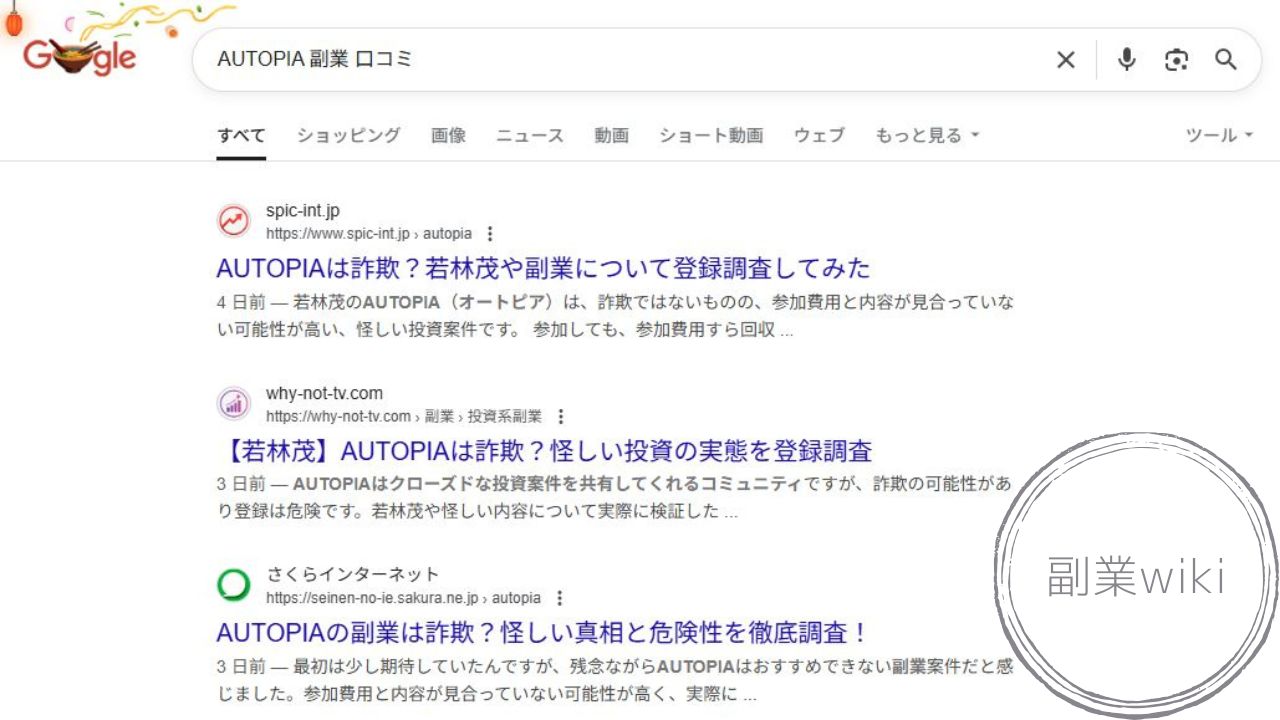Open result AUTOPIAは詐欺？若林茂や副業について登録調査してみた
This screenshot has width=1280, height=720.
543,268
